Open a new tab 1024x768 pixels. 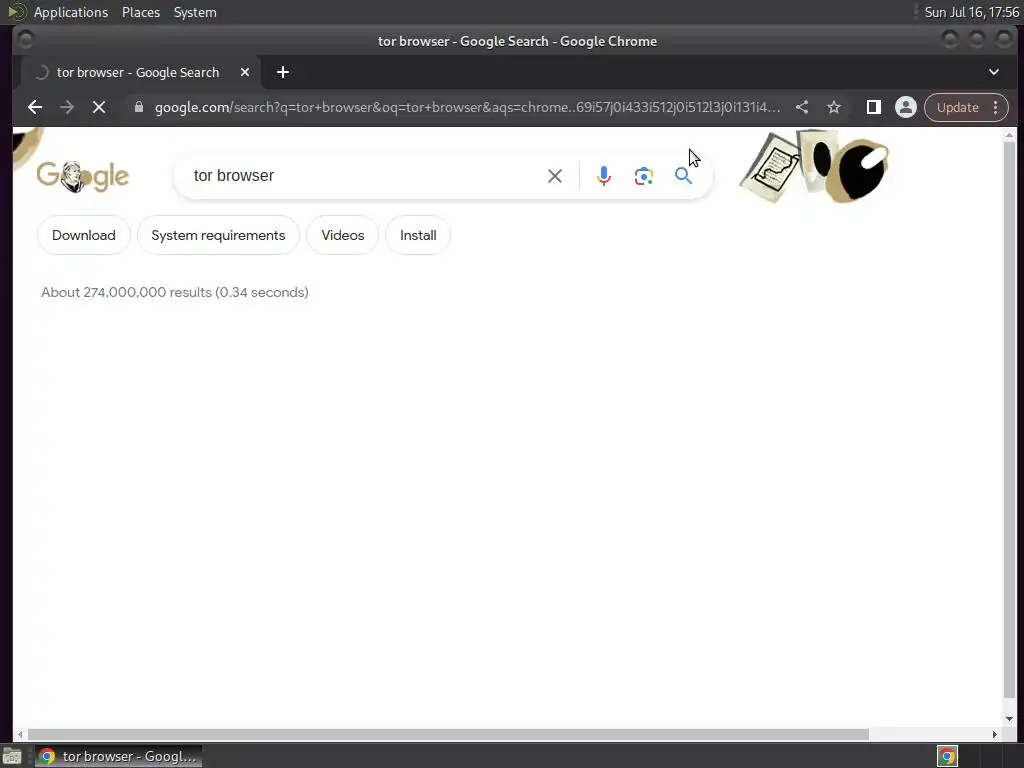coord(283,72)
